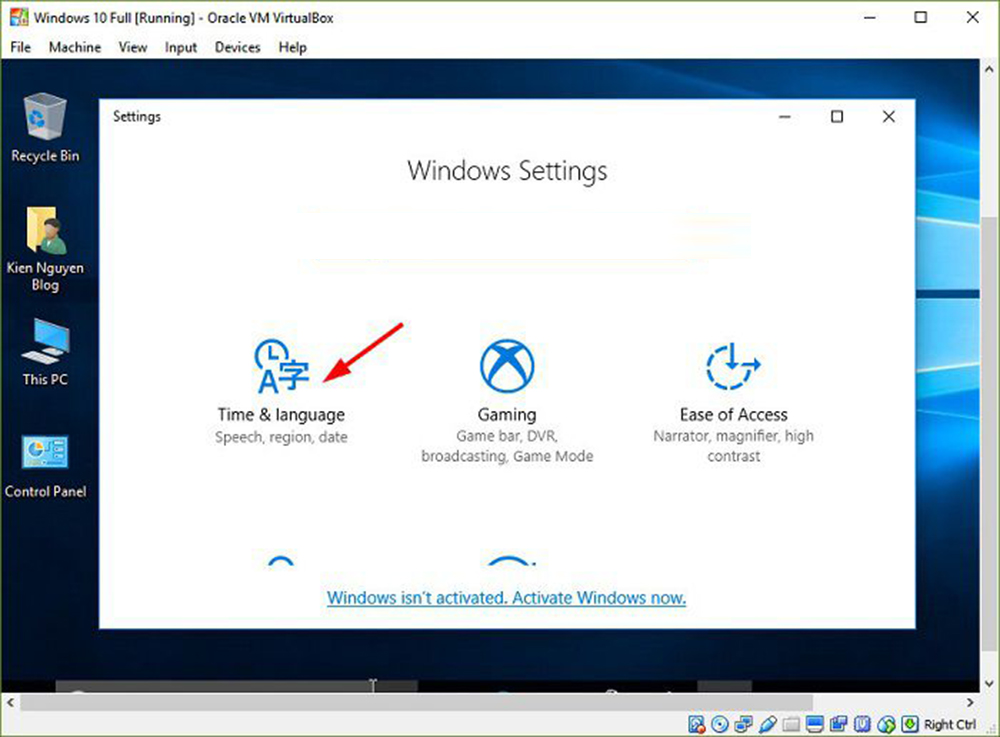This screenshot has width=1000, height=737.
Task: Click Ease of Access label
Action: pos(733,415)
